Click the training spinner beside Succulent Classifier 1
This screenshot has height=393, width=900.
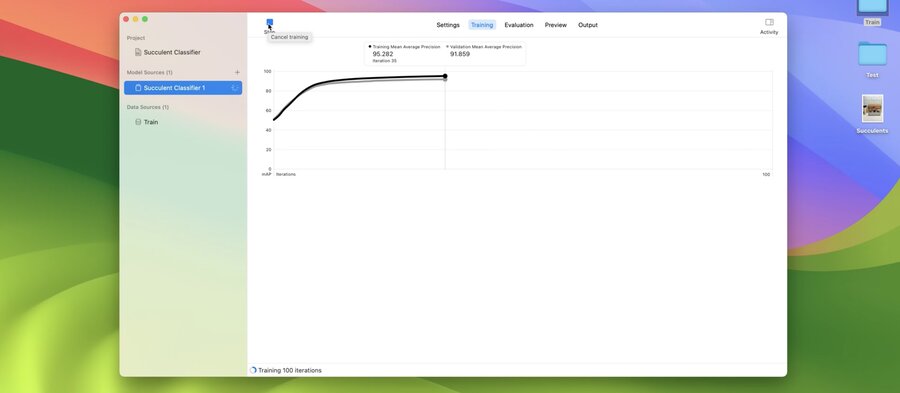[x=234, y=88]
